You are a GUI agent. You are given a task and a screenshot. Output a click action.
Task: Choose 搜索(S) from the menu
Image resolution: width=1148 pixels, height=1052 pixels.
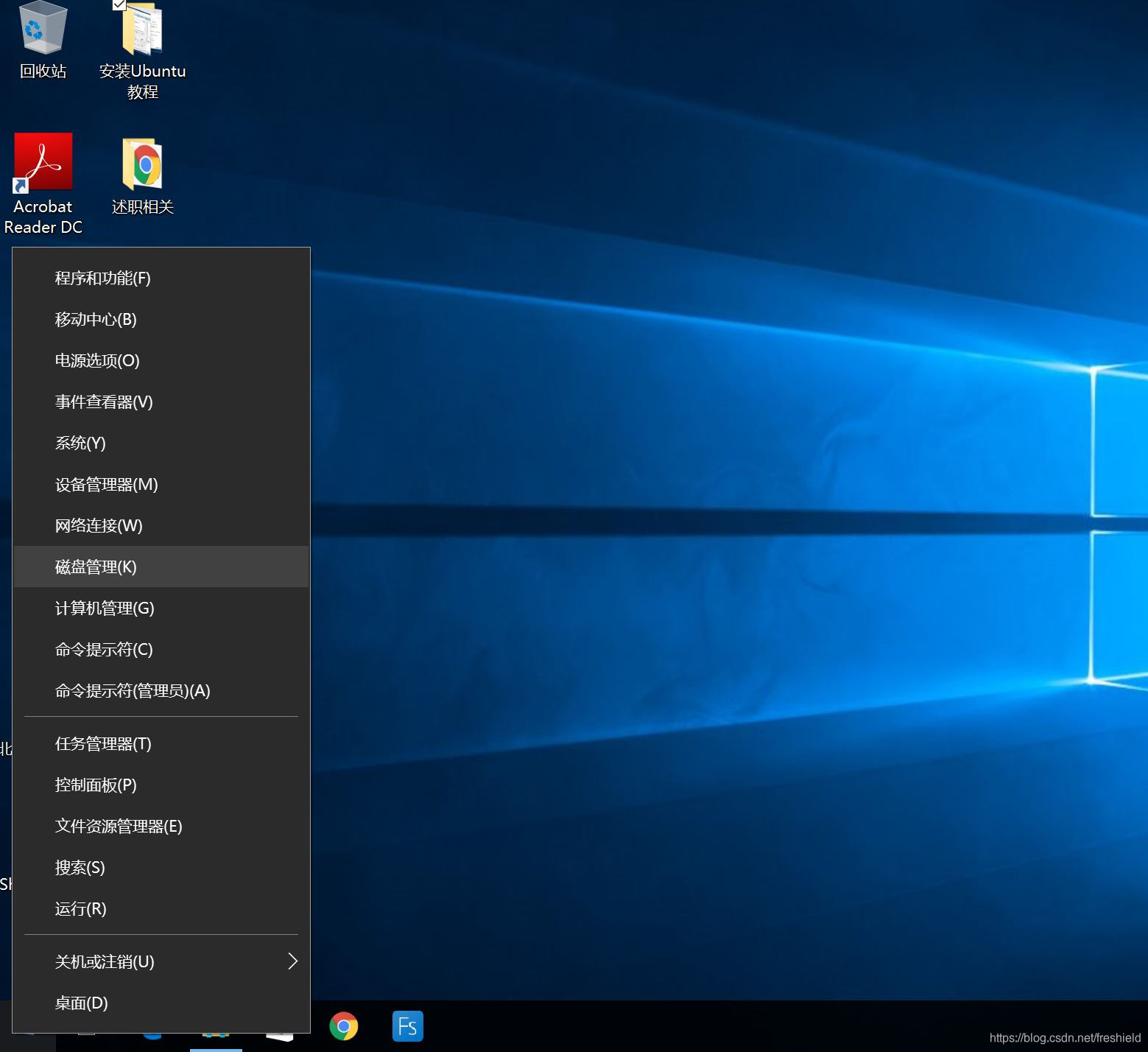161,867
